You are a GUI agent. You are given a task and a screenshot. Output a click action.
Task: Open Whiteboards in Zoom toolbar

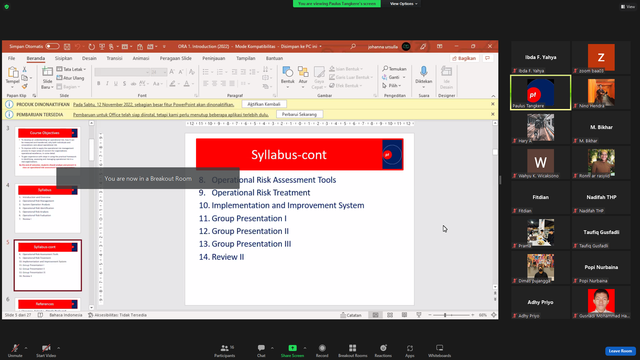click(x=439, y=350)
